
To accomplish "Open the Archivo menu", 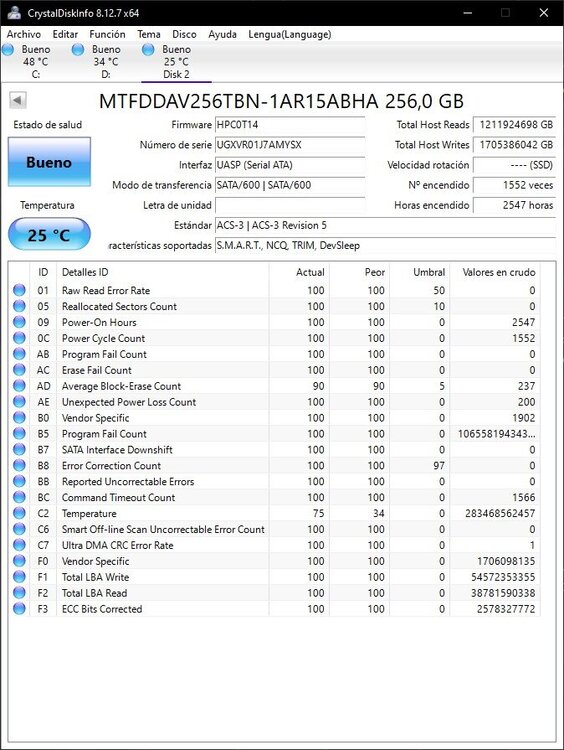I will click(x=23, y=34).
